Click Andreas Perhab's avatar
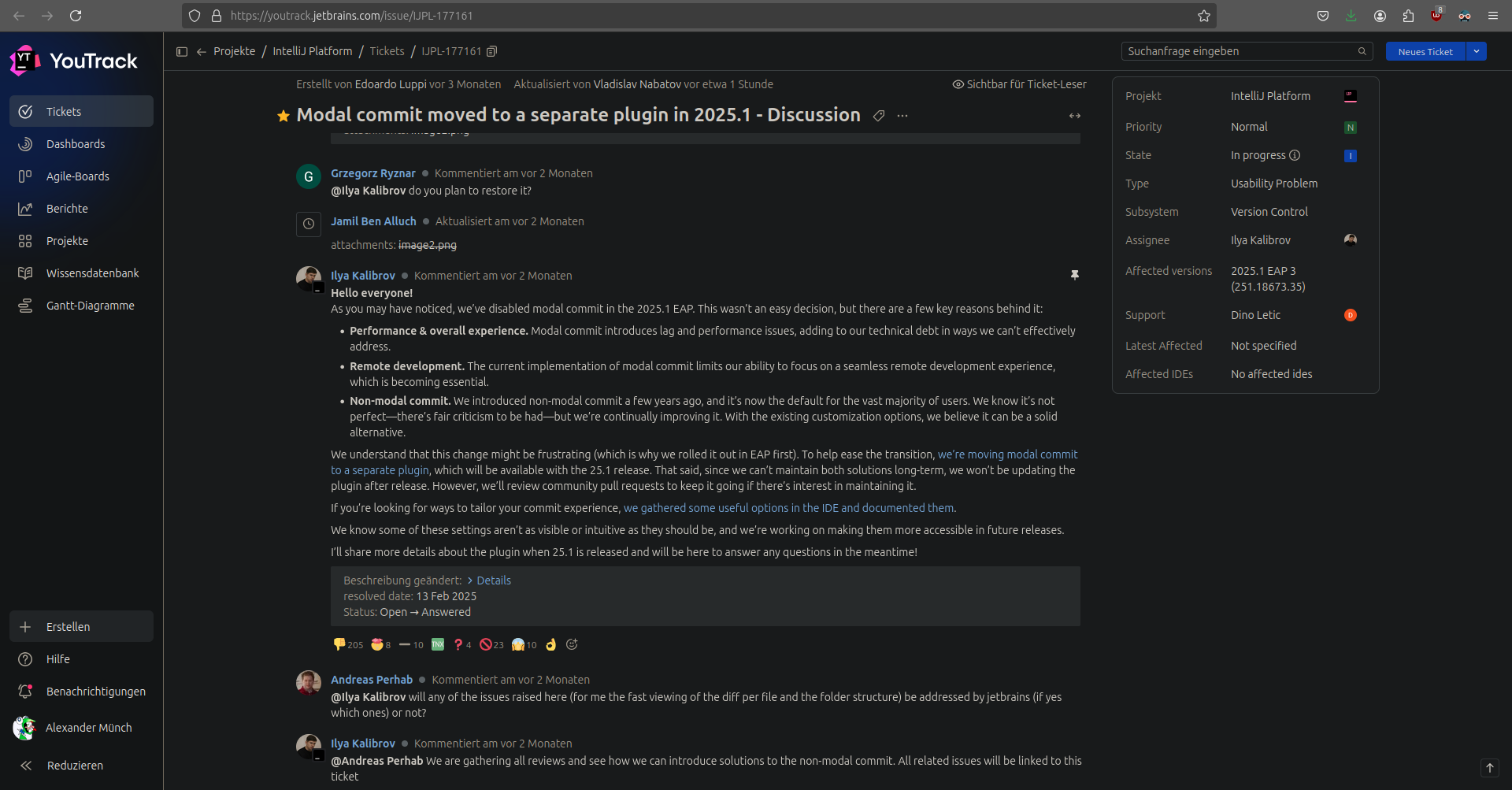The width and height of the screenshot is (1512, 790). tap(309, 683)
